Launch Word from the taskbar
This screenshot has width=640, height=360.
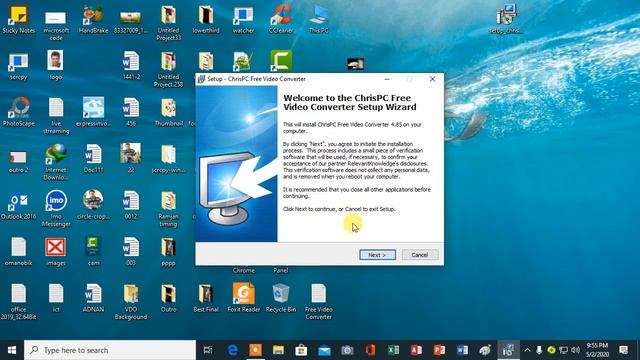point(462,350)
